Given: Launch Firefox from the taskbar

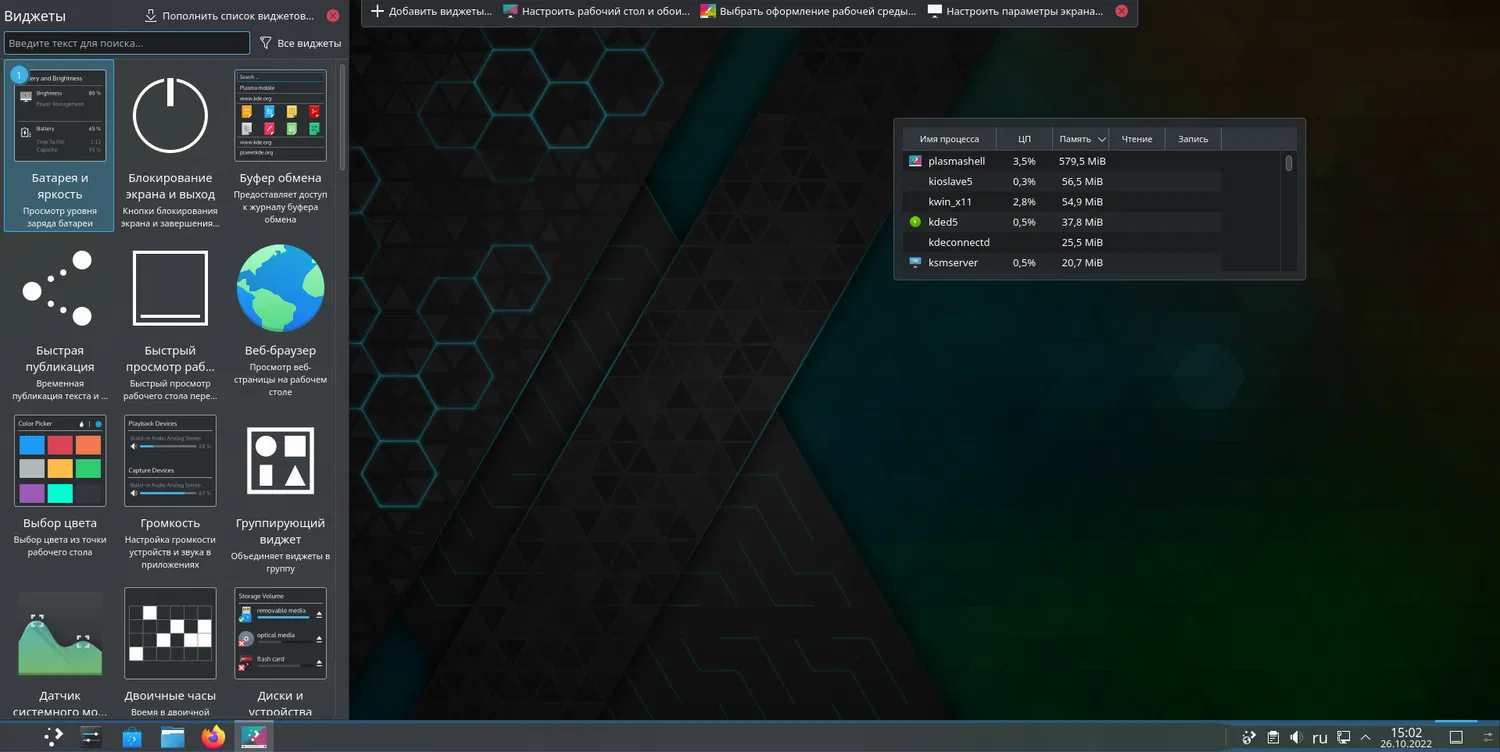Looking at the screenshot, I should [x=213, y=737].
